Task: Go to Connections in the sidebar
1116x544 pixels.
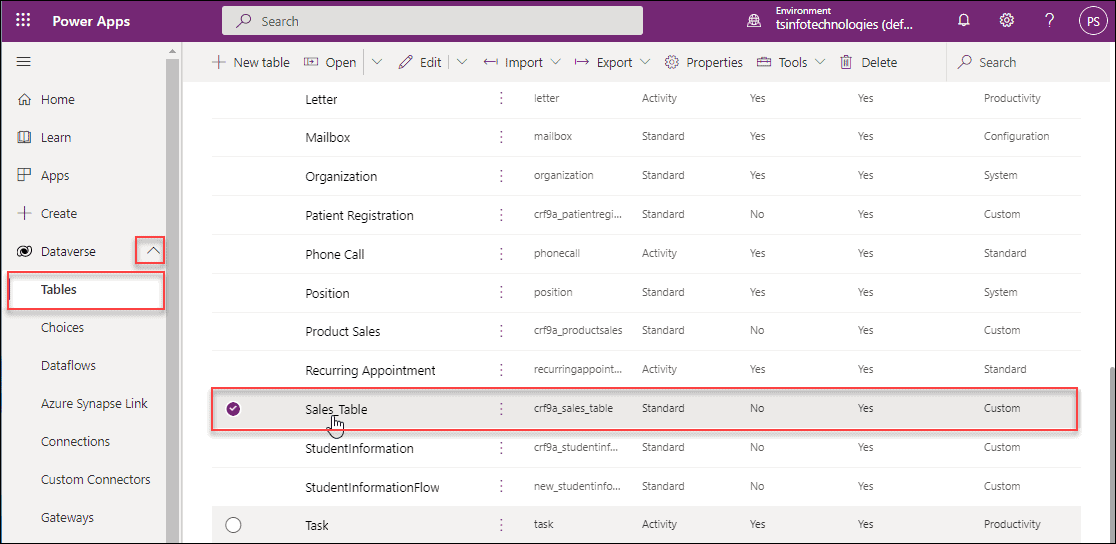Action: 75,441
